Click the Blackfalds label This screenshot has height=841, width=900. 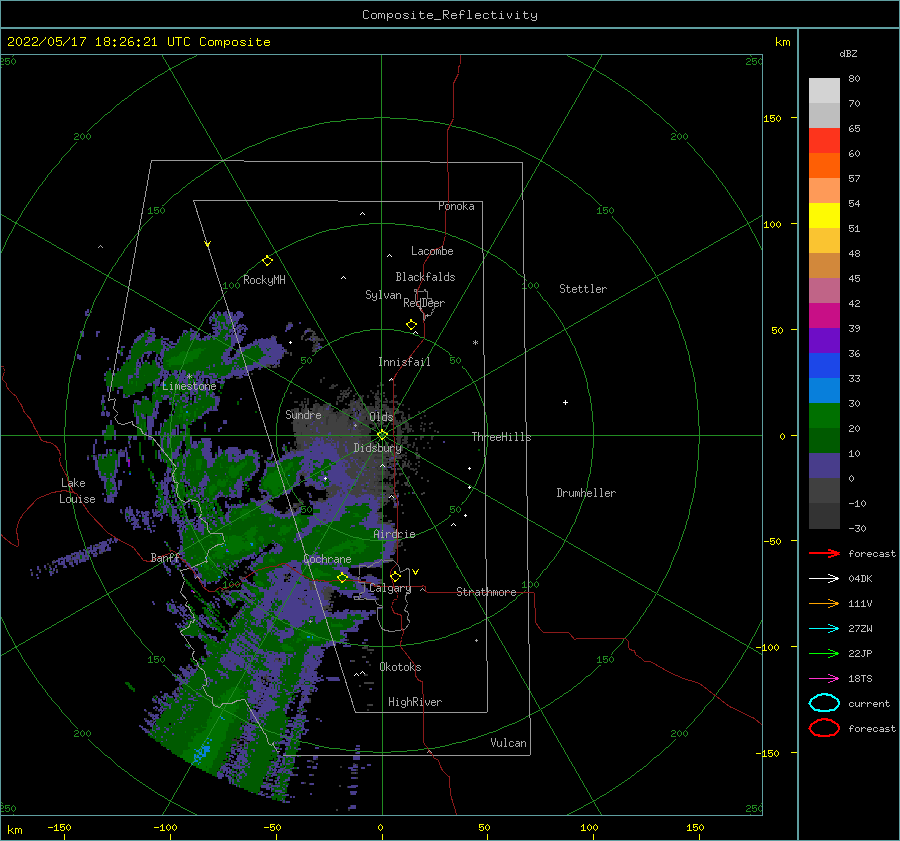pos(425,277)
